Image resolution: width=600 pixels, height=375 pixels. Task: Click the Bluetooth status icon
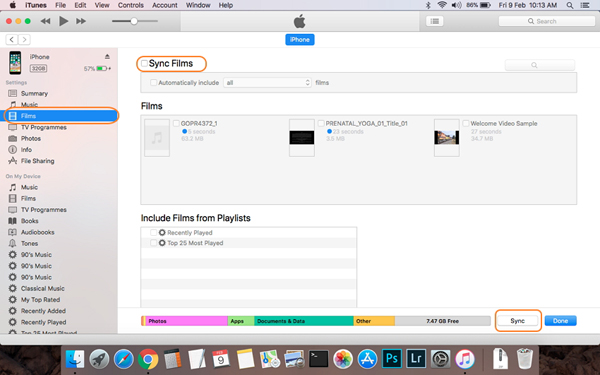coord(428,5)
